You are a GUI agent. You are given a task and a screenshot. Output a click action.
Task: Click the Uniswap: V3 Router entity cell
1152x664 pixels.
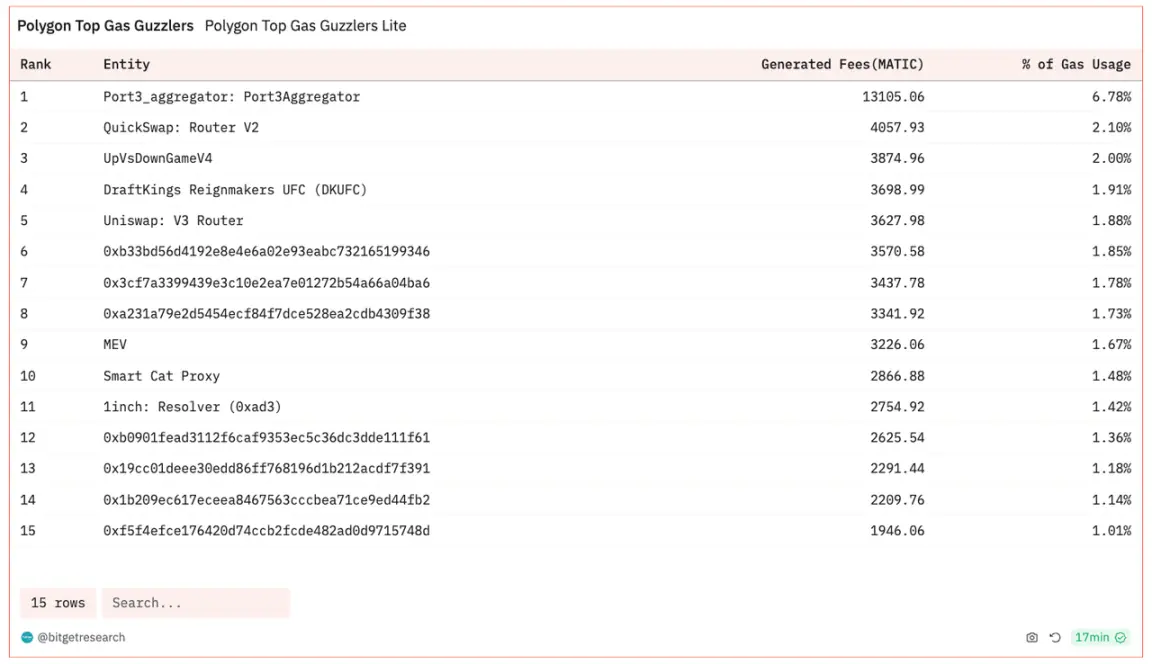[x=173, y=220]
